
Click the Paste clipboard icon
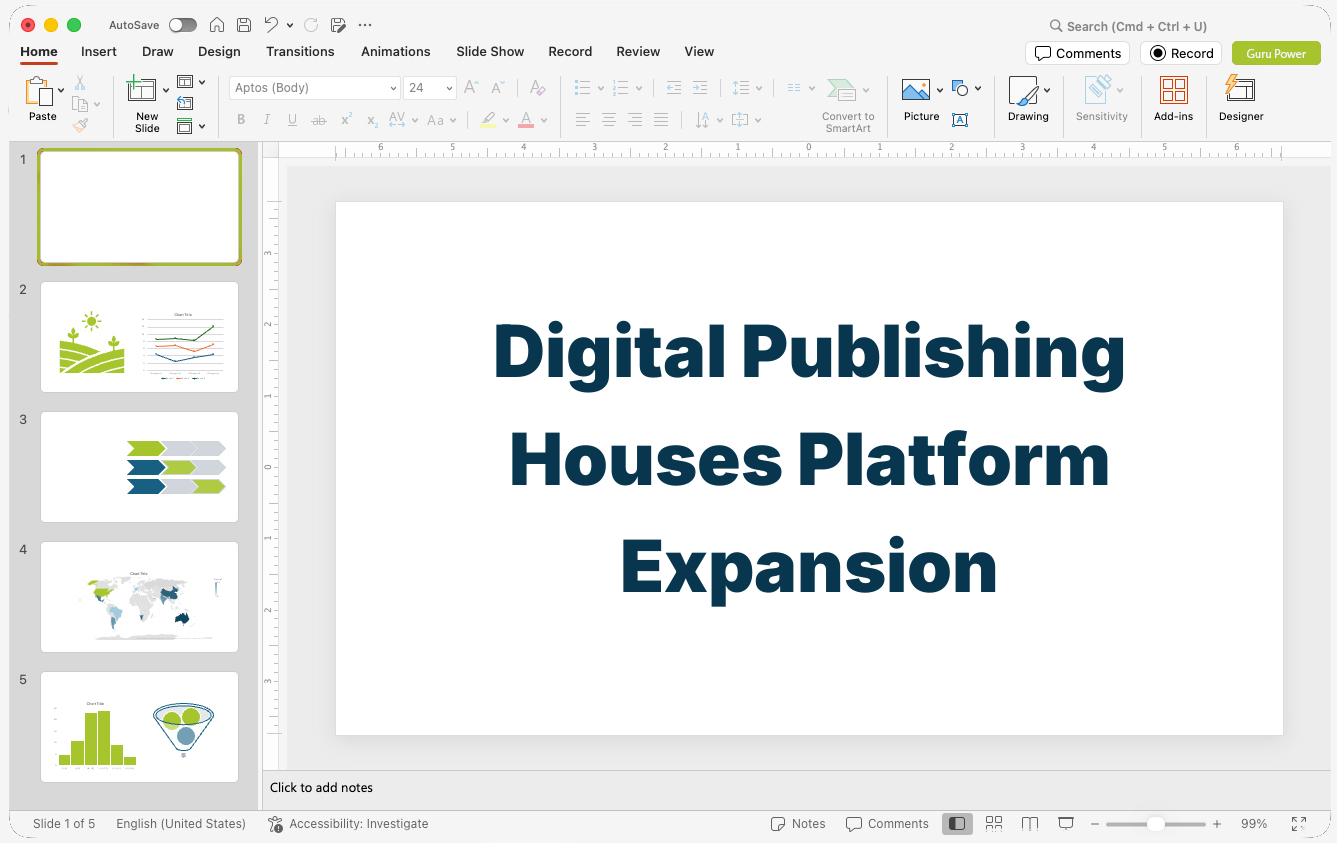tap(39, 92)
